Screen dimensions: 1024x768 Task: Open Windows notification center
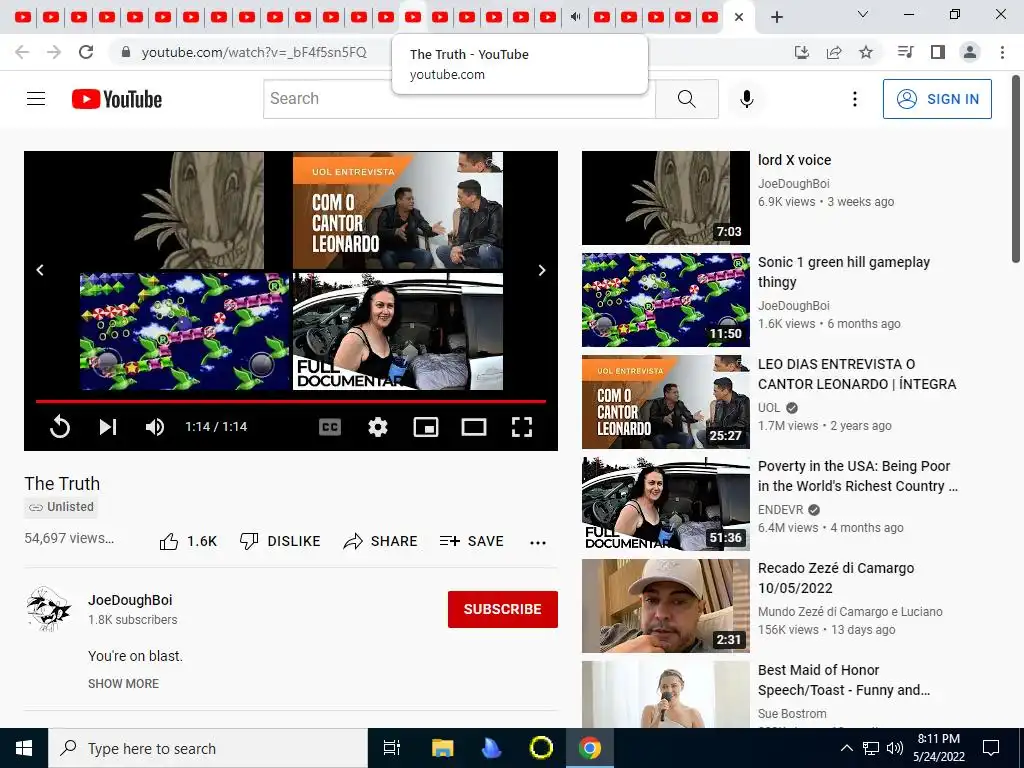pos(991,748)
